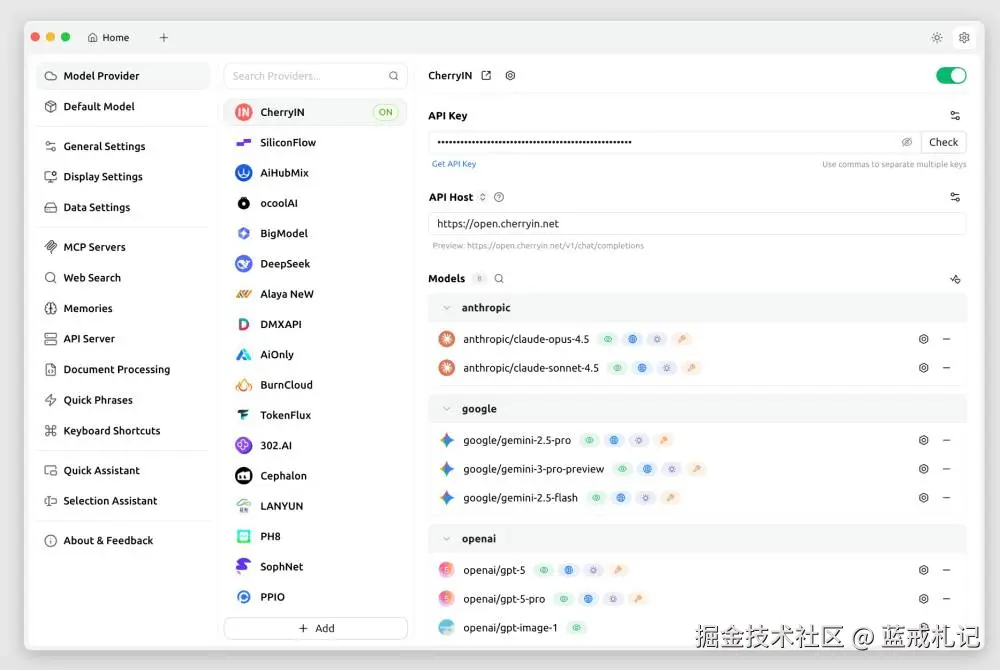Click the API Host help question icon
The height and width of the screenshot is (670, 1000).
[x=499, y=197]
